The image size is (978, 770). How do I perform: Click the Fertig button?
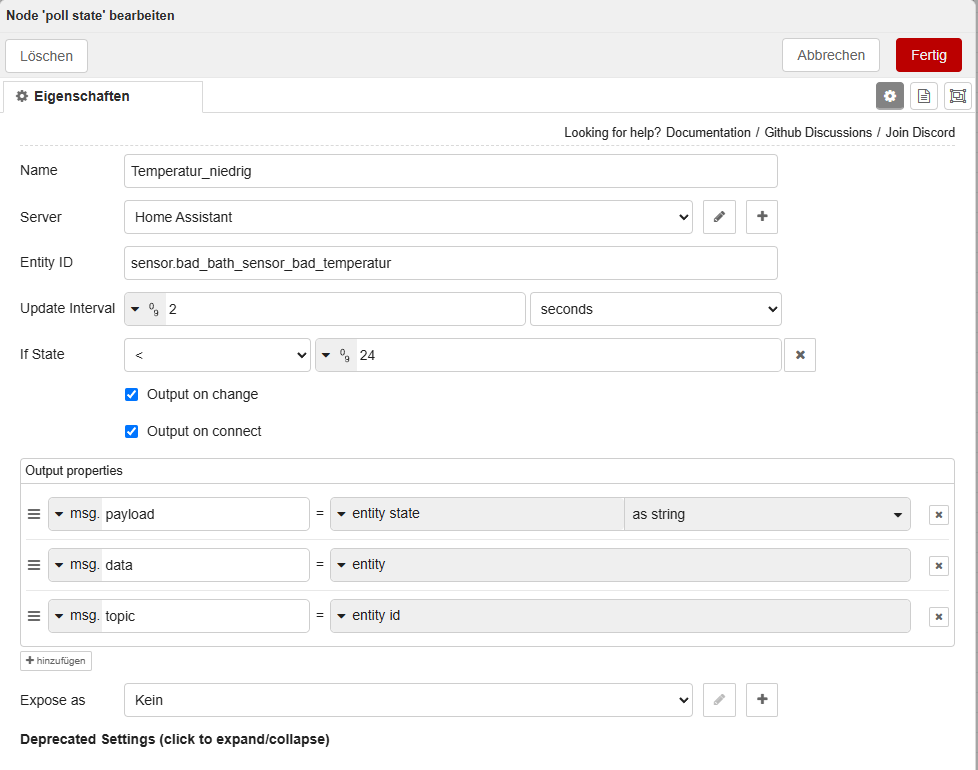(x=929, y=55)
